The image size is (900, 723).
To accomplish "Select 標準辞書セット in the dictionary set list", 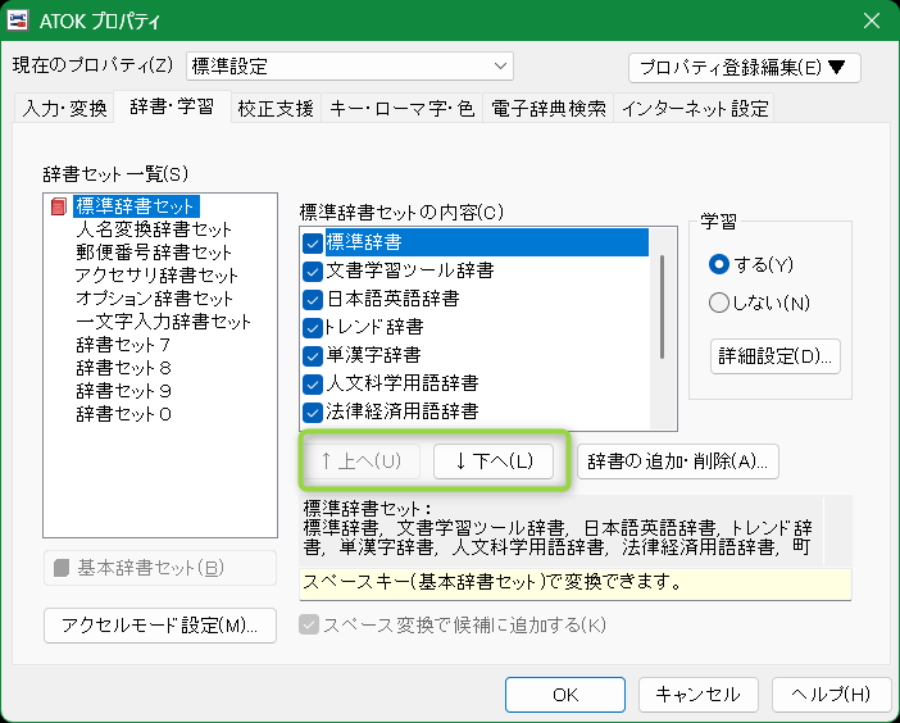I will pos(136,206).
